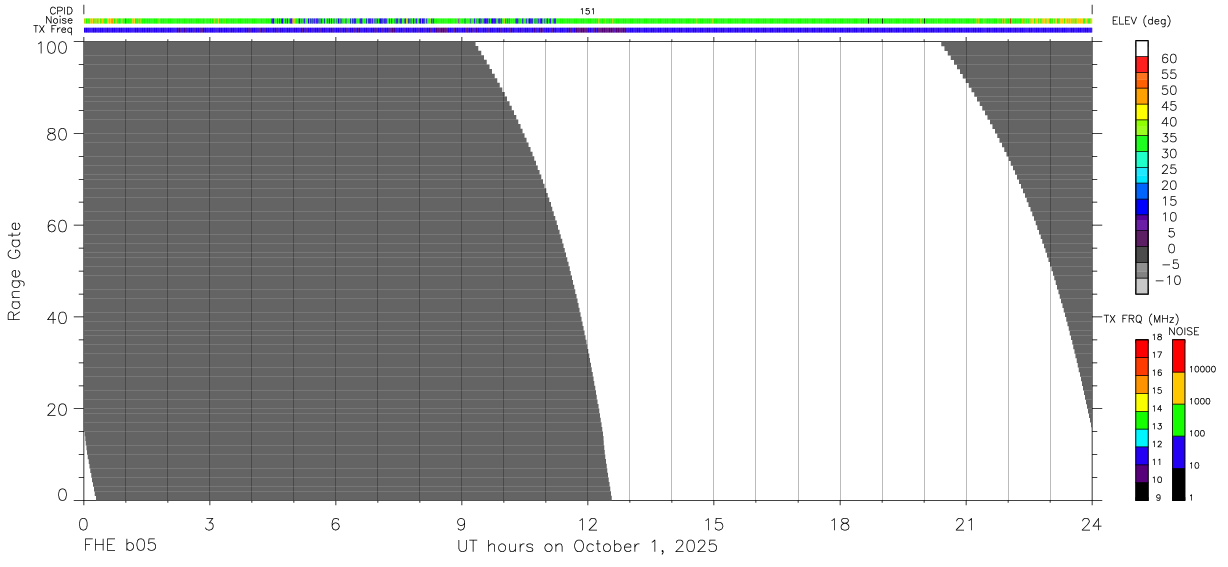Click the "15" tick on the UT hours axis
The width and height of the screenshot is (1228, 567).
click(x=713, y=523)
